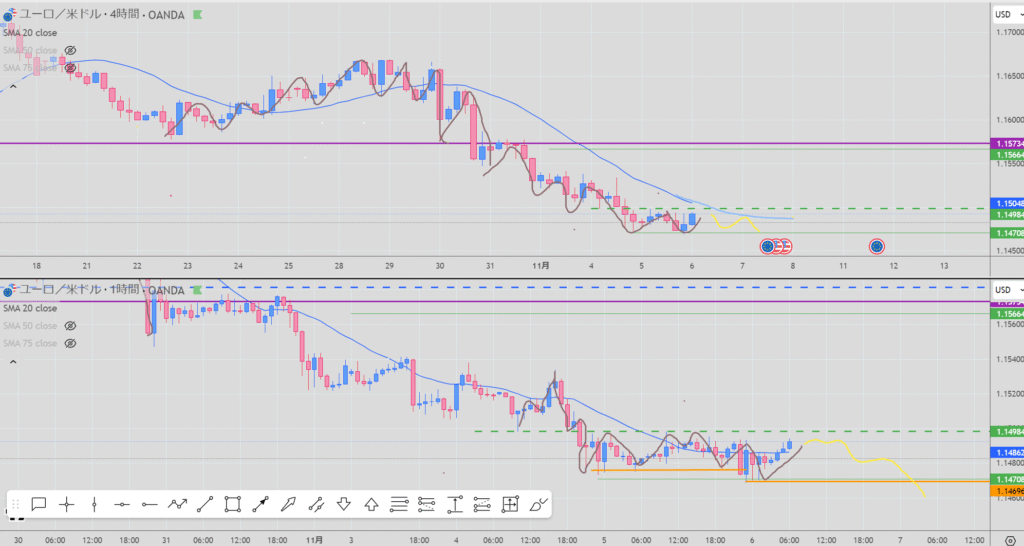Select the rectangle shape tool
This screenshot has height=546, width=1024.
click(x=232, y=505)
